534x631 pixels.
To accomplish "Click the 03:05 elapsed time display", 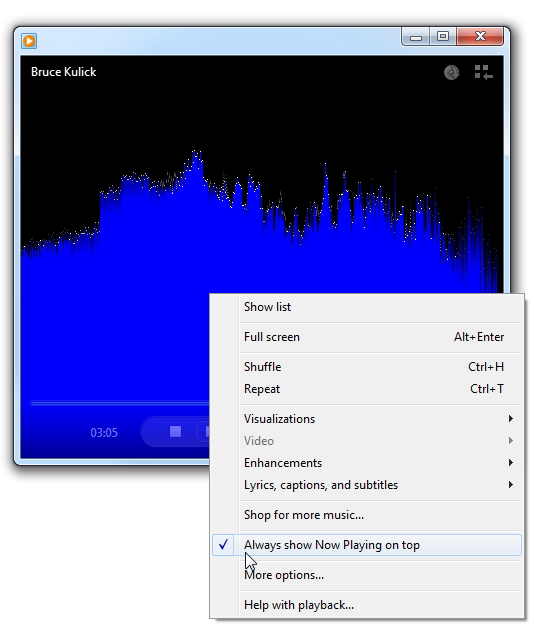I will [x=104, y=433].
